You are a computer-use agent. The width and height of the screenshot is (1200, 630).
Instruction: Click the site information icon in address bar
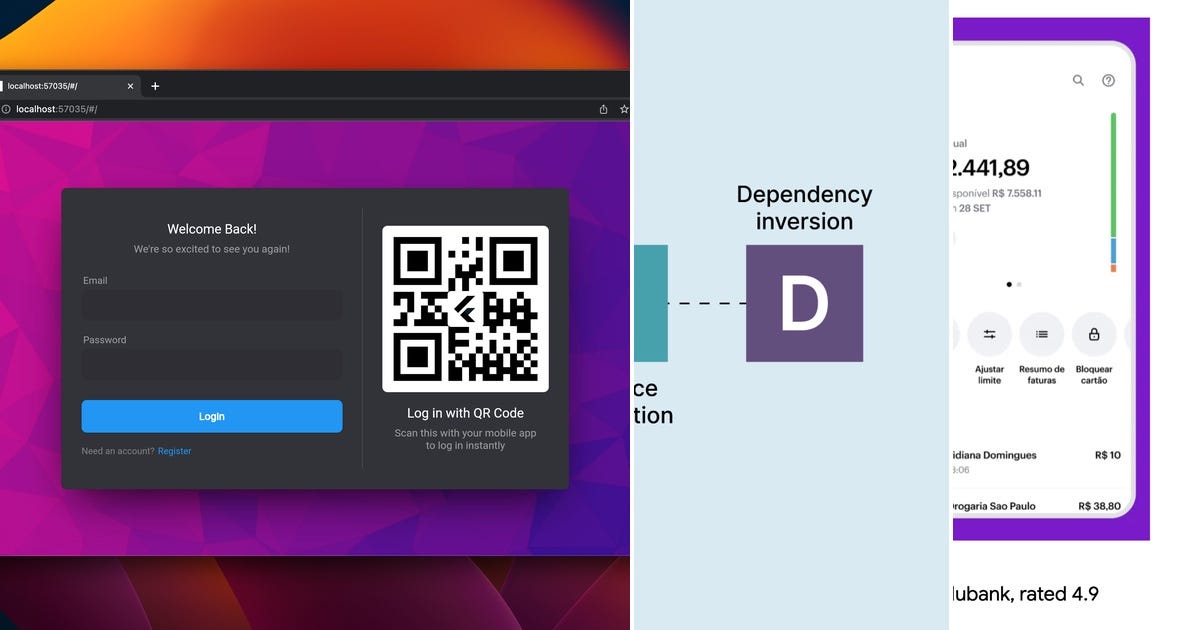pyautogui.click(x=8, y=108)
